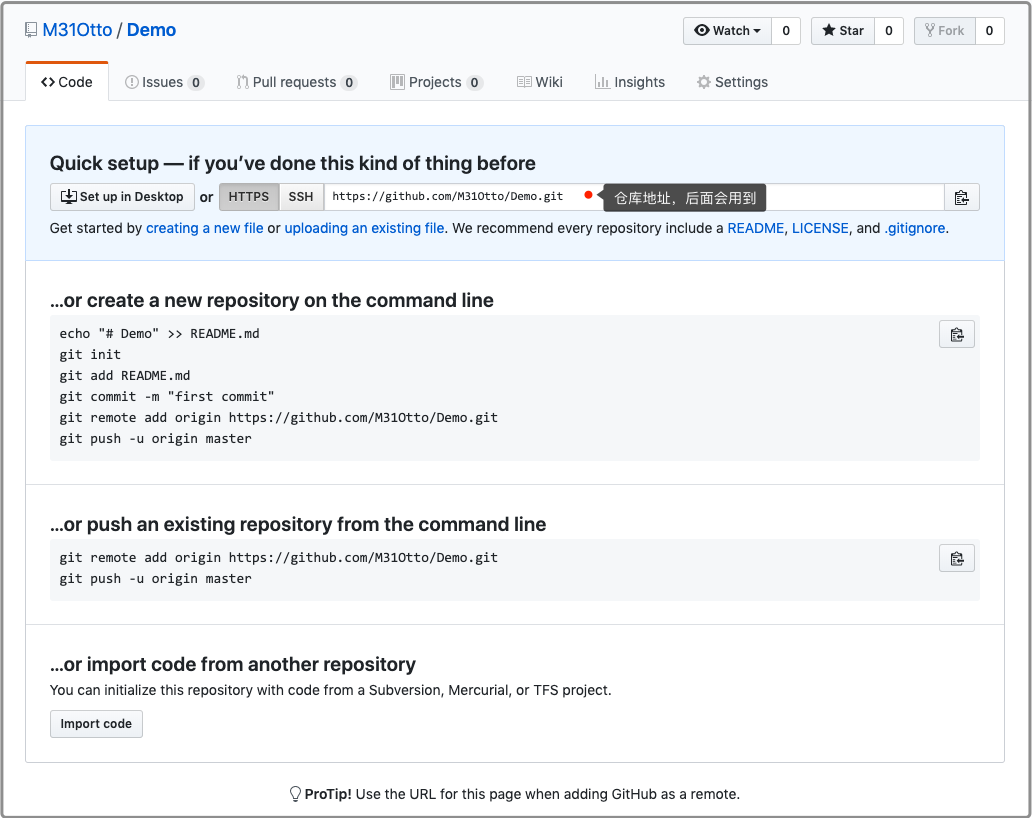Copy repository URL with the clipboard icon

(x=962, y=197)
